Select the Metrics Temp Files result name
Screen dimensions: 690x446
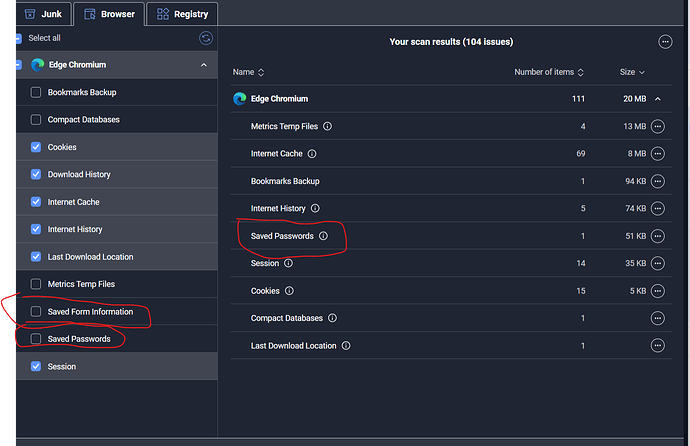284,126
